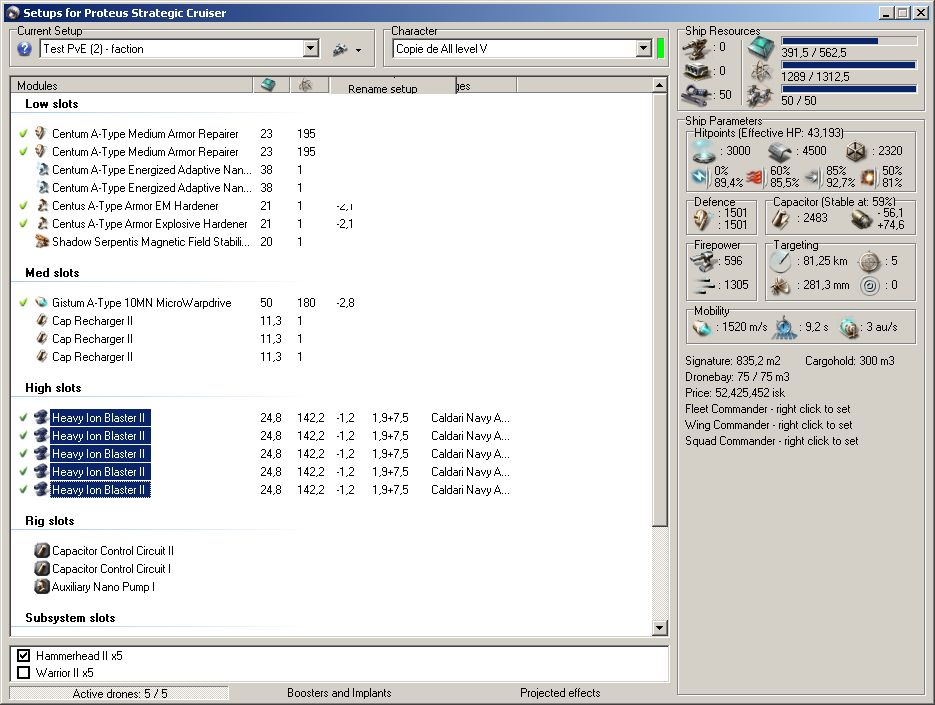The image size is (935, 705).
Task: Open the Projected effects tab
Action: 560,693
